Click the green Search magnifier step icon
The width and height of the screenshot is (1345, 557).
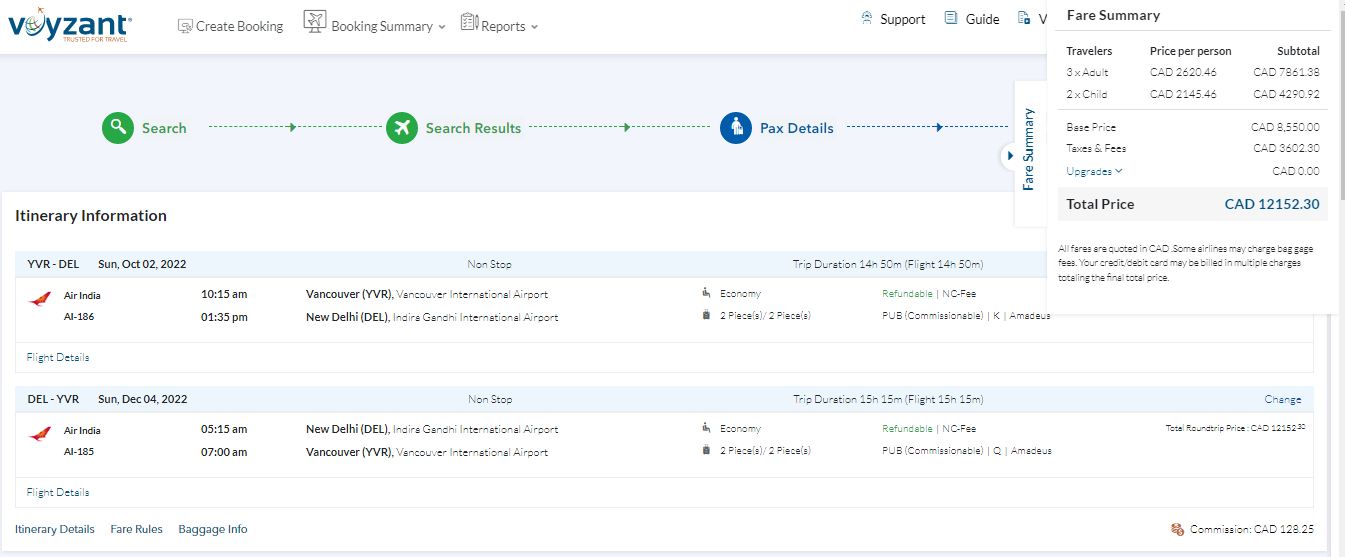coord(118,127)
